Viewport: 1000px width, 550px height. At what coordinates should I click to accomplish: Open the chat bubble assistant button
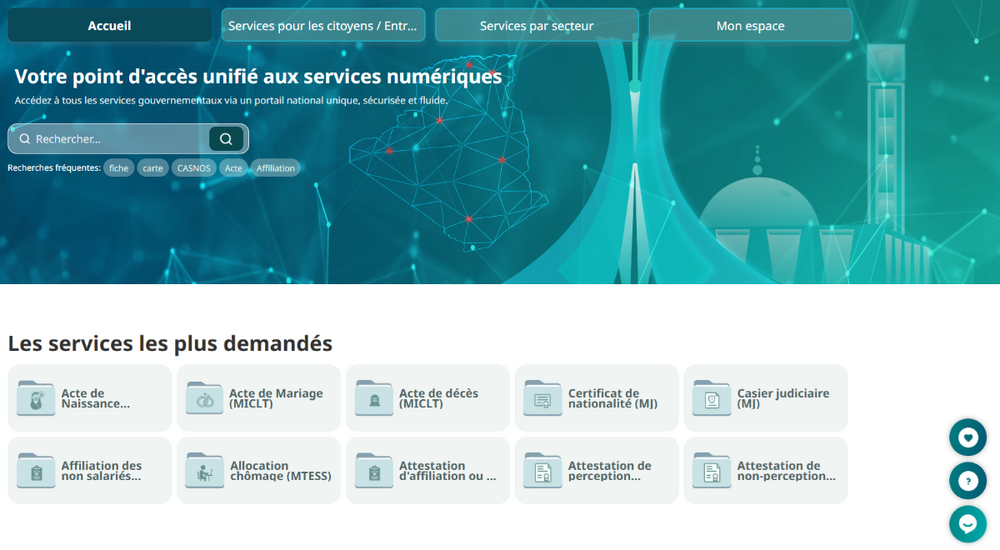click(967, 524)
